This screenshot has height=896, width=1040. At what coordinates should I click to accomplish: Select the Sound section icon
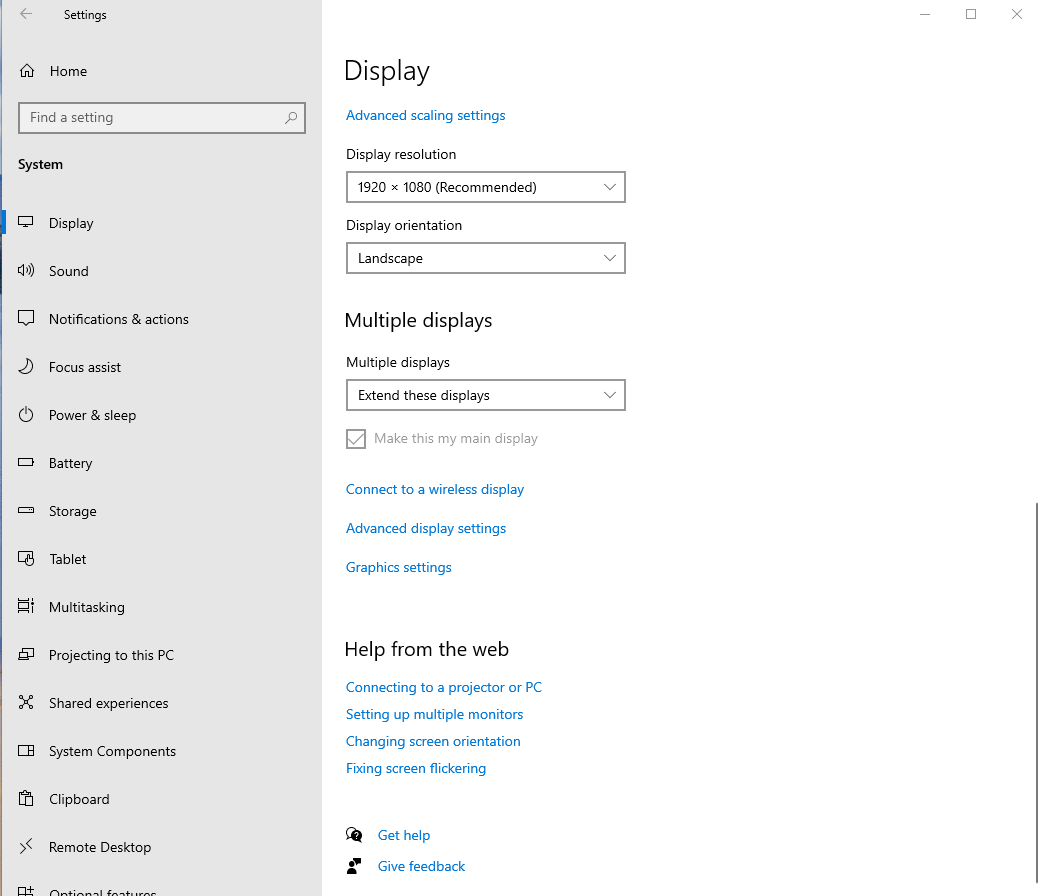[27, 271]
